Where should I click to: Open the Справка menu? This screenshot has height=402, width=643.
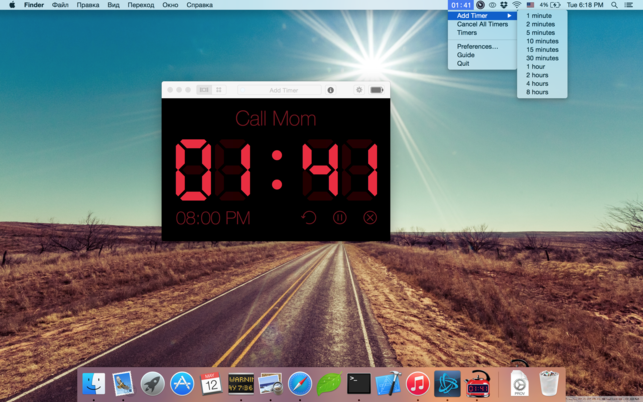point(199,5)
